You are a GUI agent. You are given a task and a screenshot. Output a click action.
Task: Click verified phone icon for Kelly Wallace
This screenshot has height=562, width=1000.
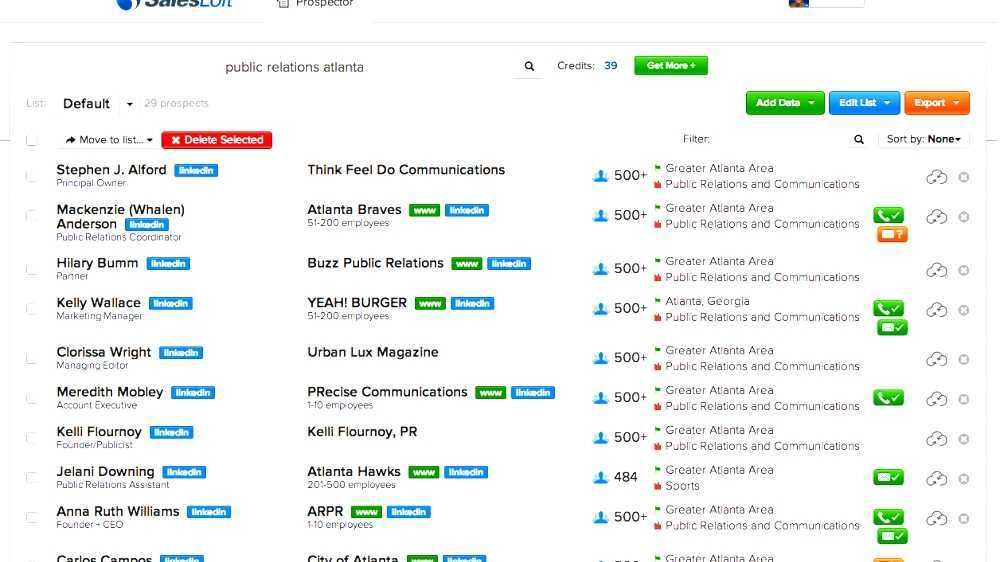[888, 309]
